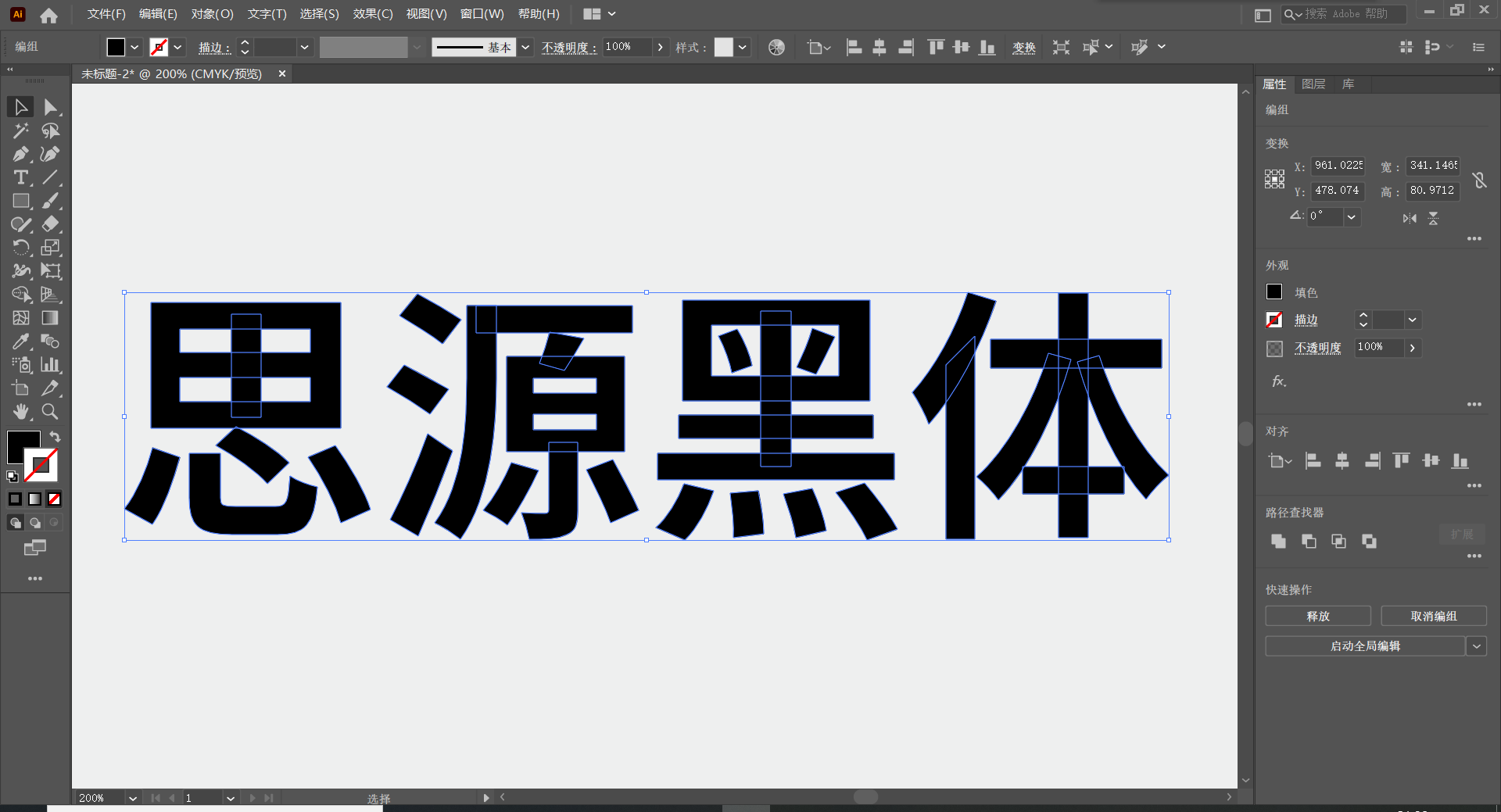Open the 文件(F) menu
1501x812 pixels.
pos(106,14)
